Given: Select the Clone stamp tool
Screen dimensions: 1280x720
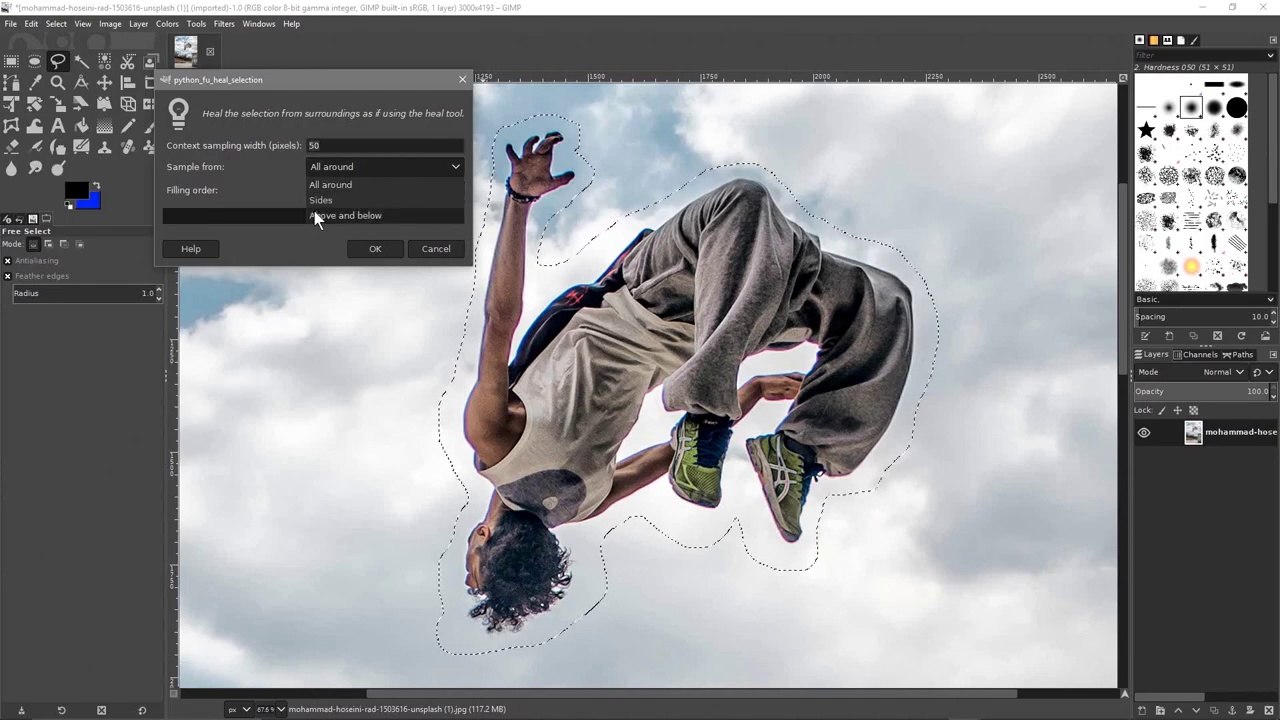Looking at the screenshot, I should [x=104, y=146].
